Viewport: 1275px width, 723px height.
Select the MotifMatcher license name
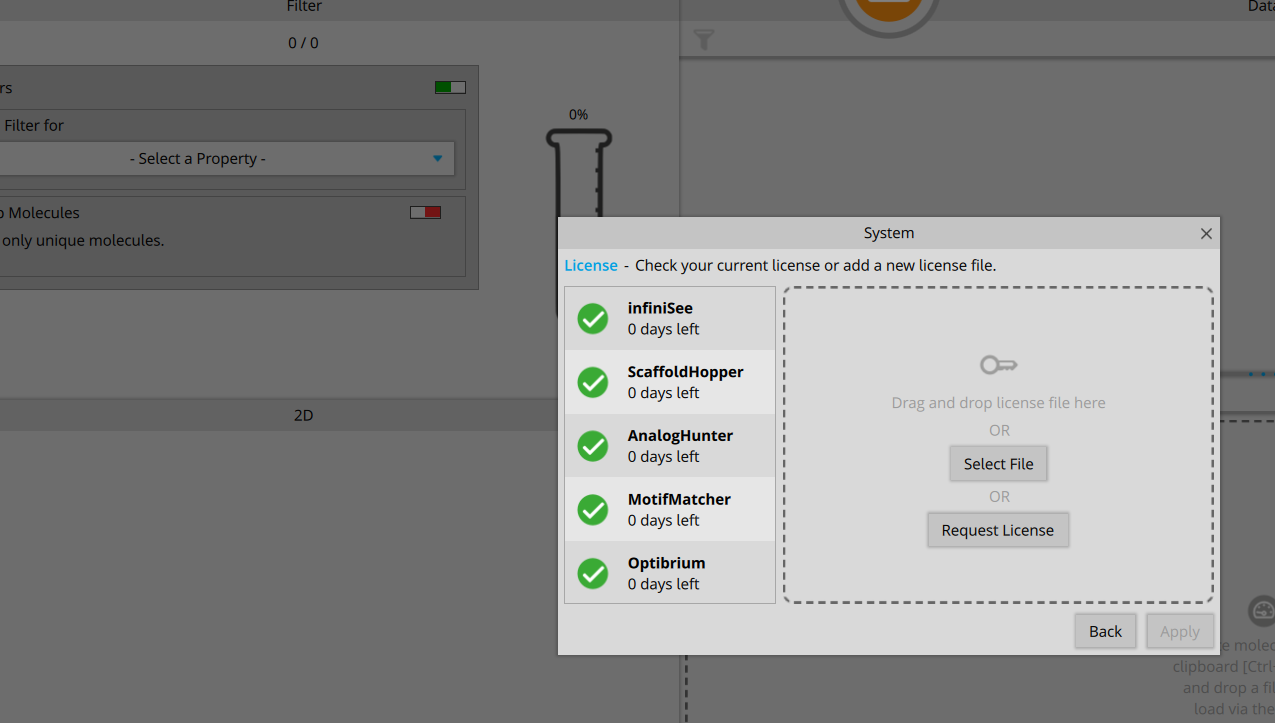click(679, 499)
